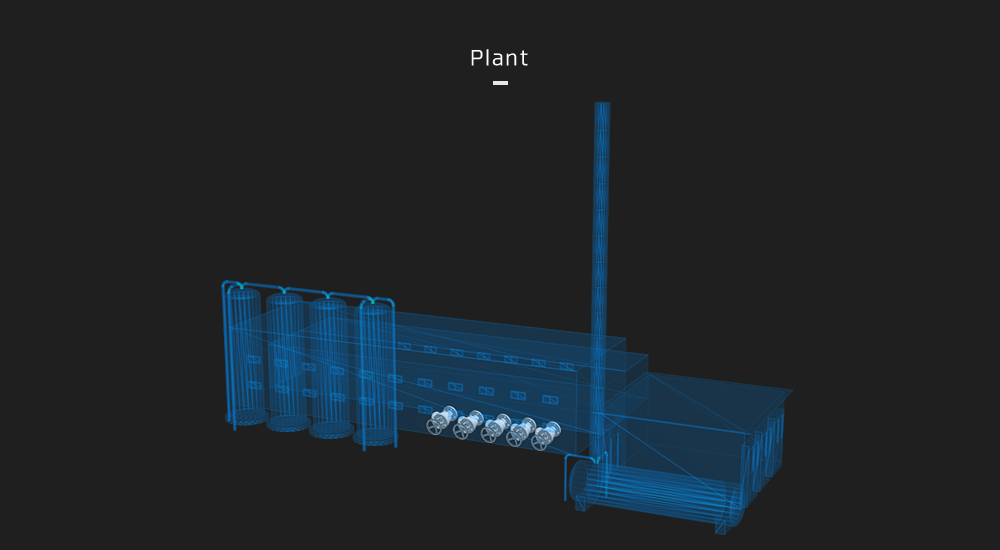Select the rightmost white valve in the plant model
This screenshot has width=1000, height=550.
[546, 436]
